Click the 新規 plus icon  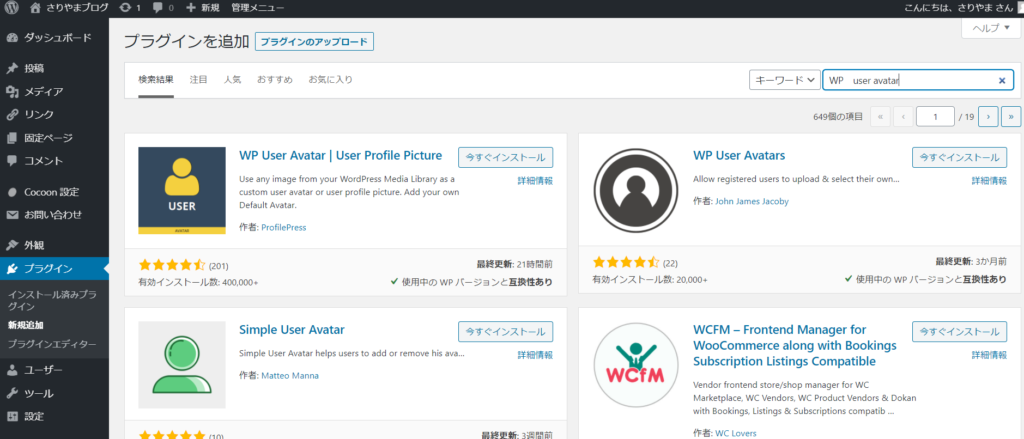pyautogui.click(x=191, y=8)
